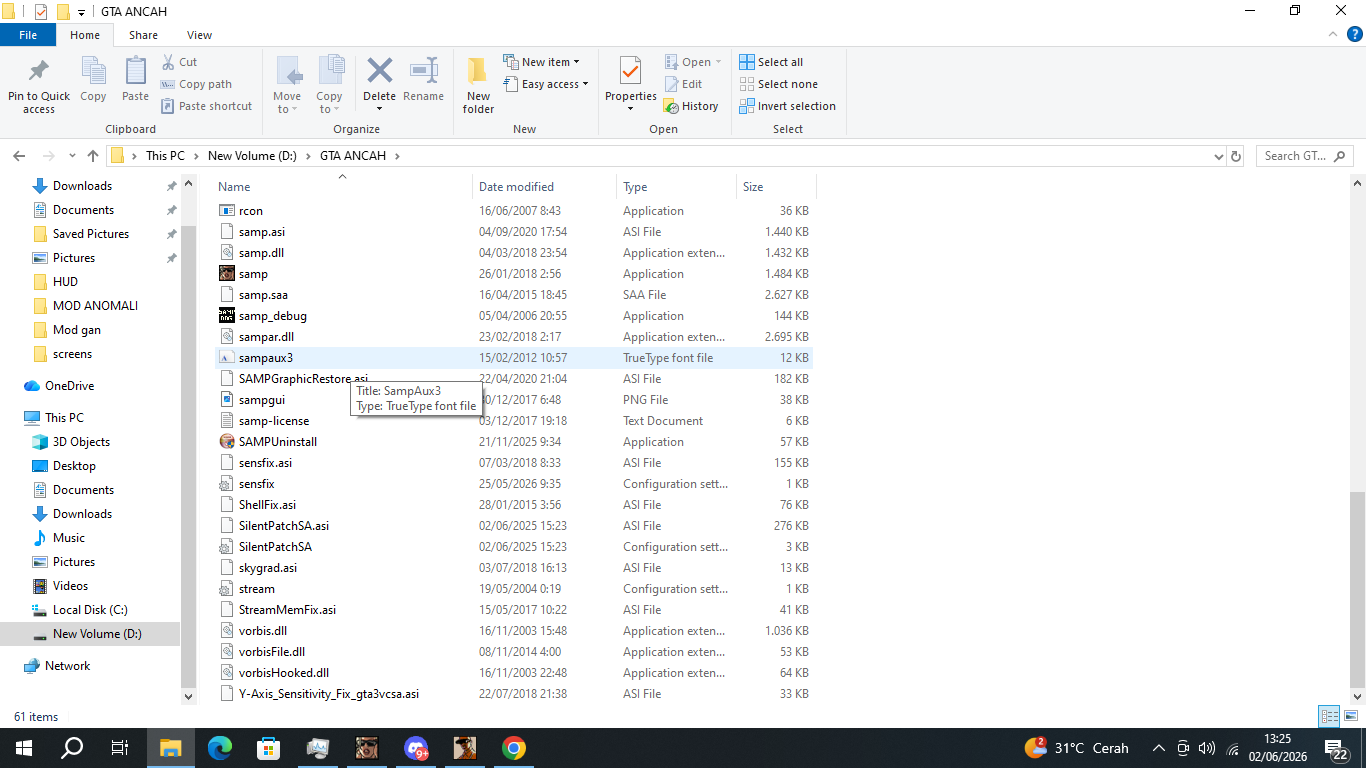Click the Up one level arrow
The image size is (1366, 768).
(93, 156)
